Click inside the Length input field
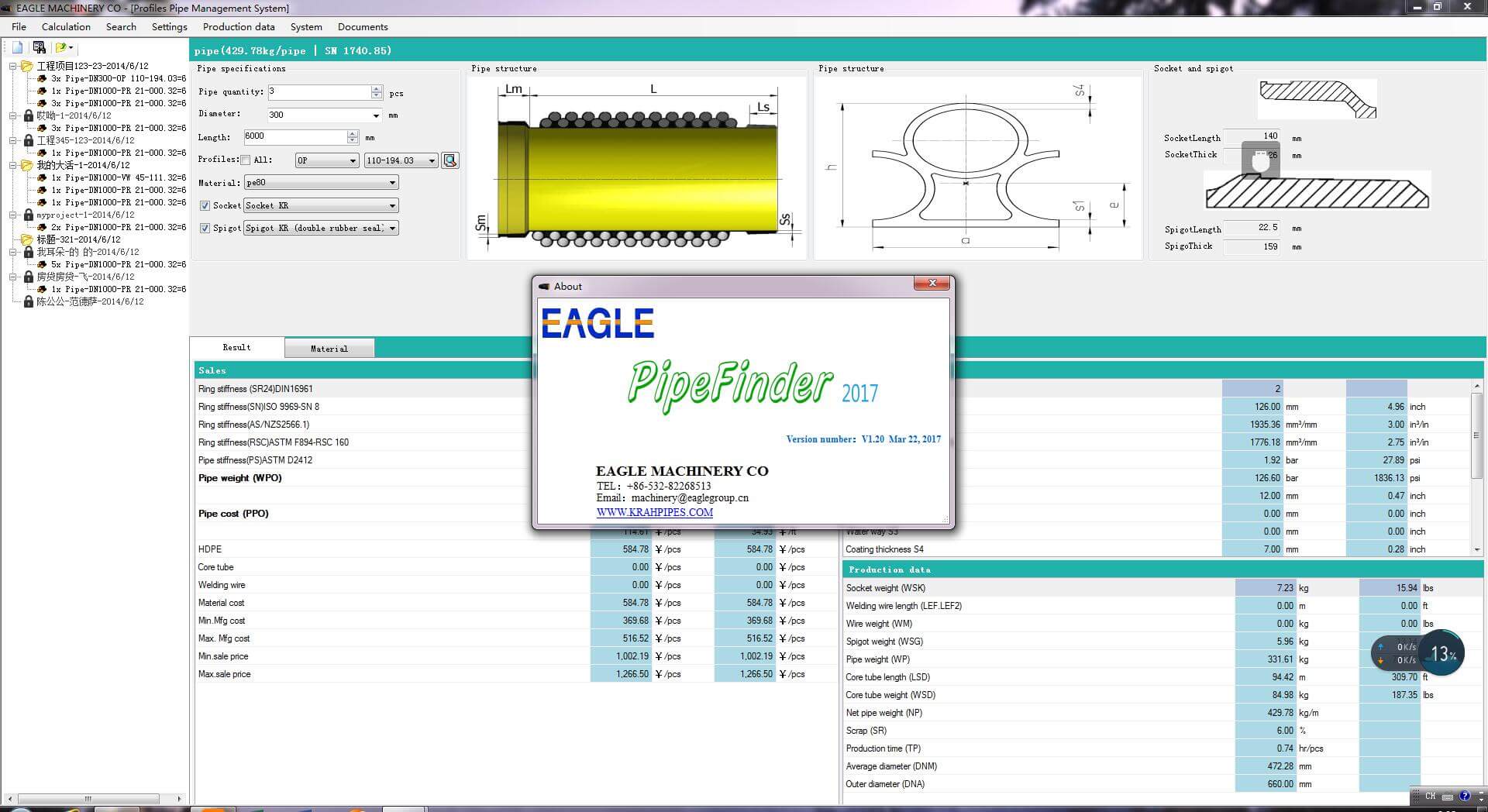 point(294,136)
